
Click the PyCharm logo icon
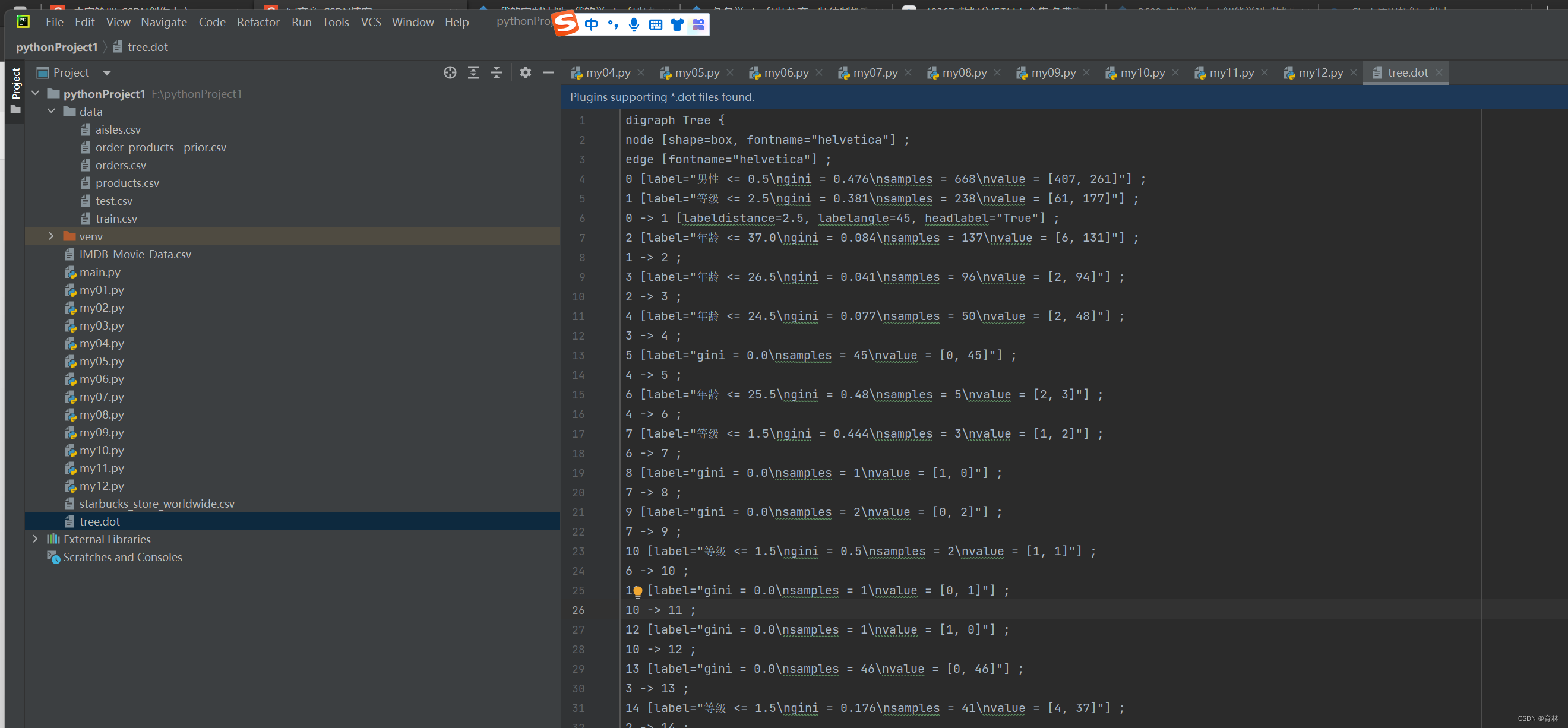click(x=23, y=22)
